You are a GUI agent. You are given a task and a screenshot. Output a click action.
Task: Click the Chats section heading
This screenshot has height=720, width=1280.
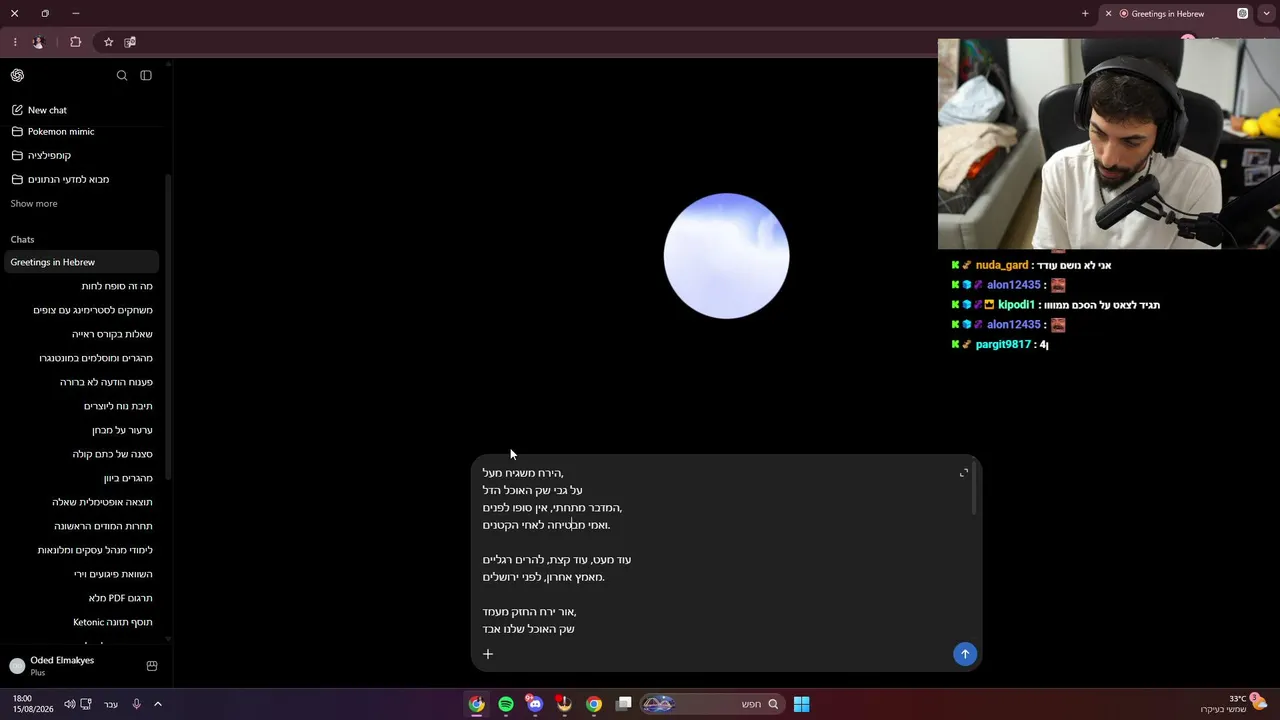[x=22, y=239]
